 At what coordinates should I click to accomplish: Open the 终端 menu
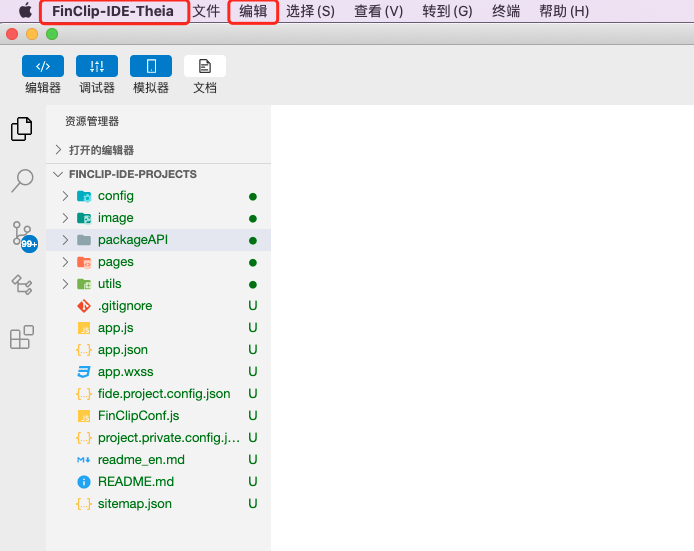pos(506,11)
